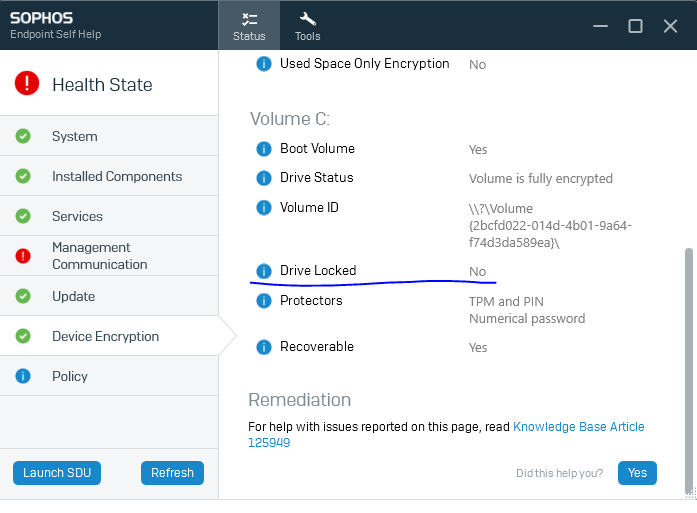Click the Launch SDU button
The height and width of the screenshot is (513, 697).
57,473
